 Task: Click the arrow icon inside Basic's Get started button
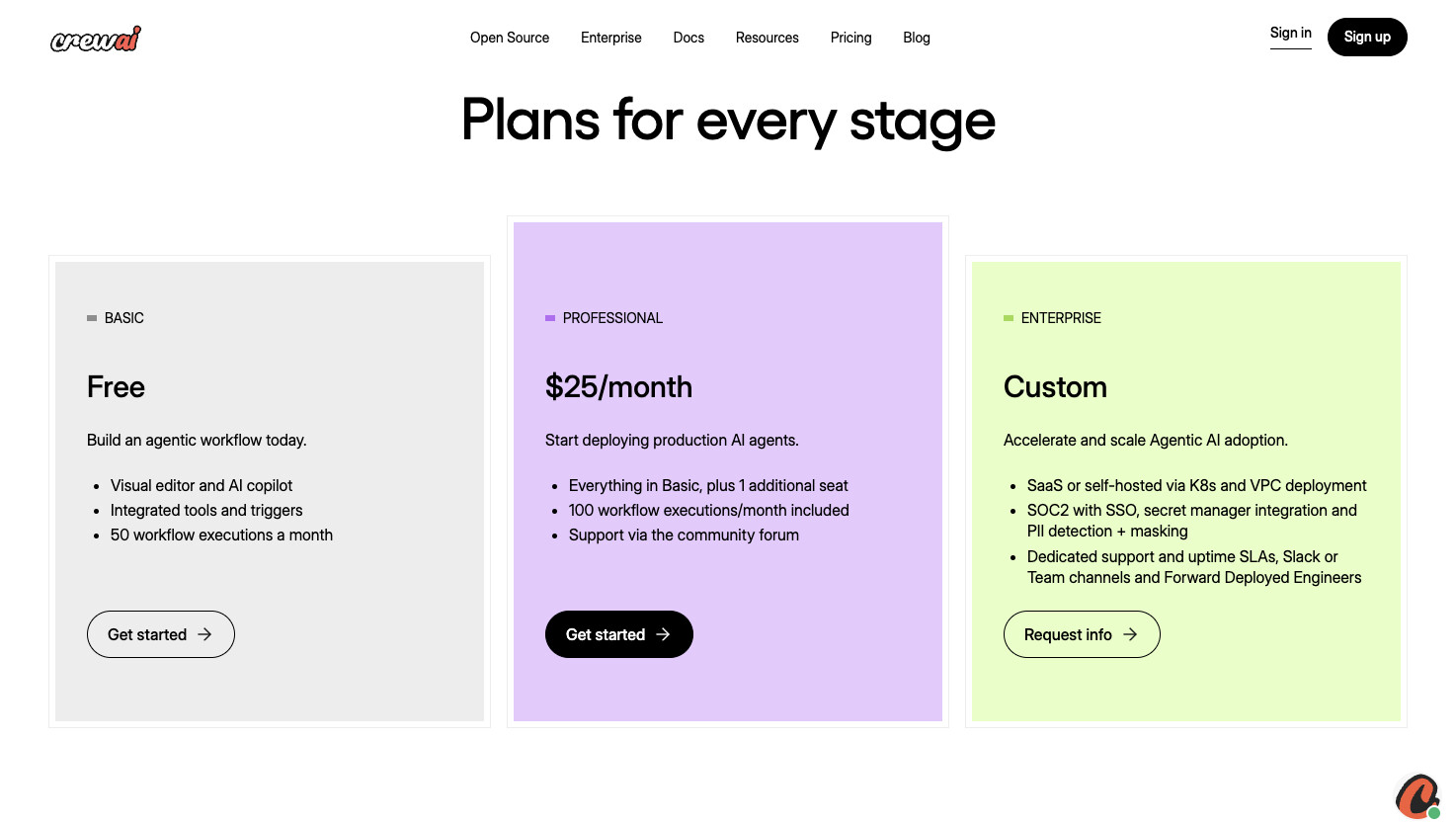(x=206, y=634)
